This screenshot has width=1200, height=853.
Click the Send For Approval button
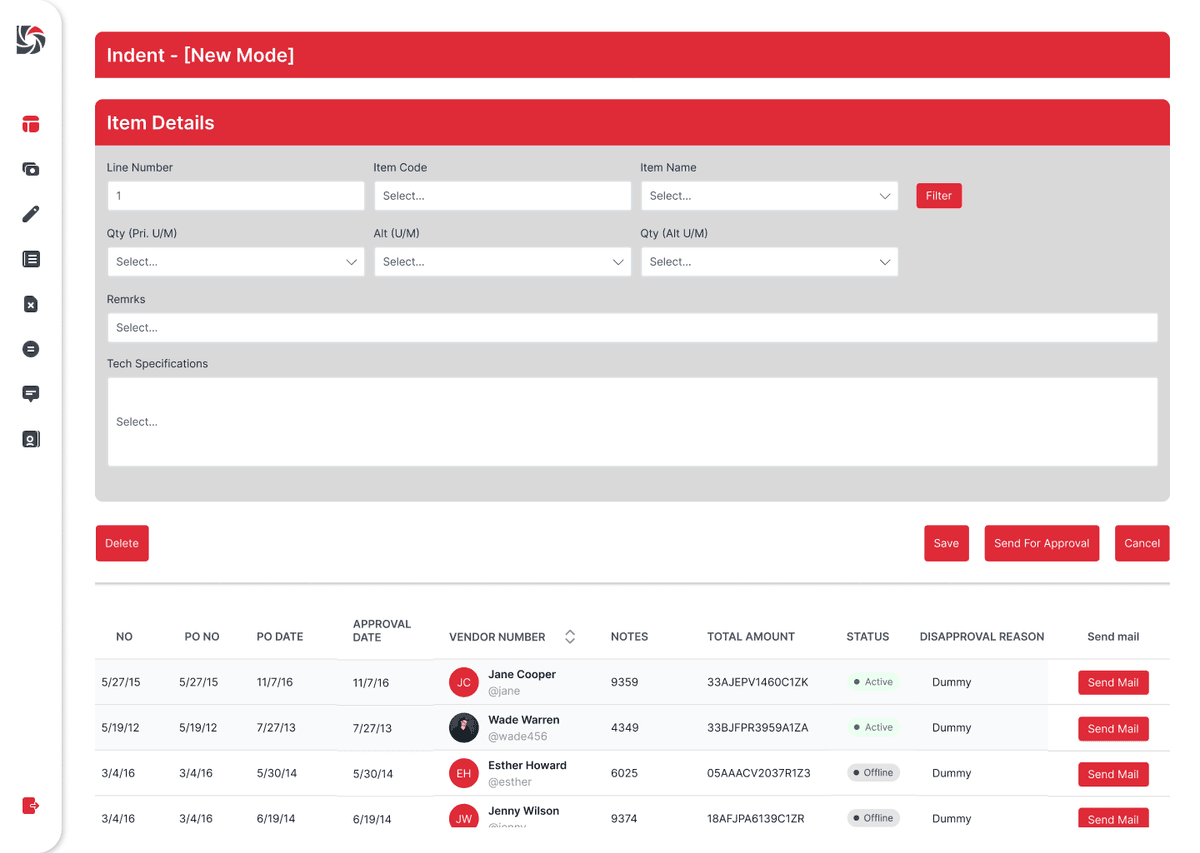point(1041,543)
